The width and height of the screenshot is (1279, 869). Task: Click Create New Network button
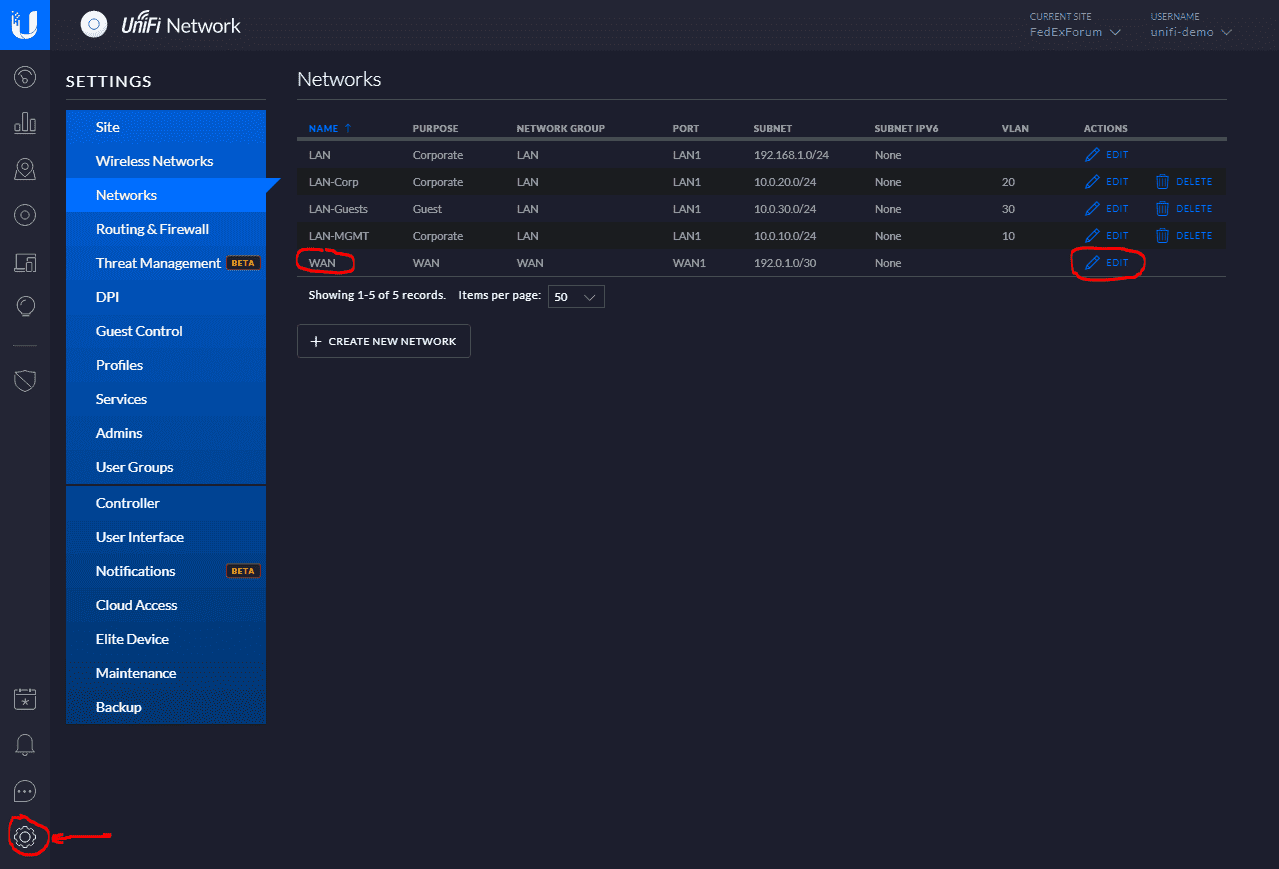384,341
